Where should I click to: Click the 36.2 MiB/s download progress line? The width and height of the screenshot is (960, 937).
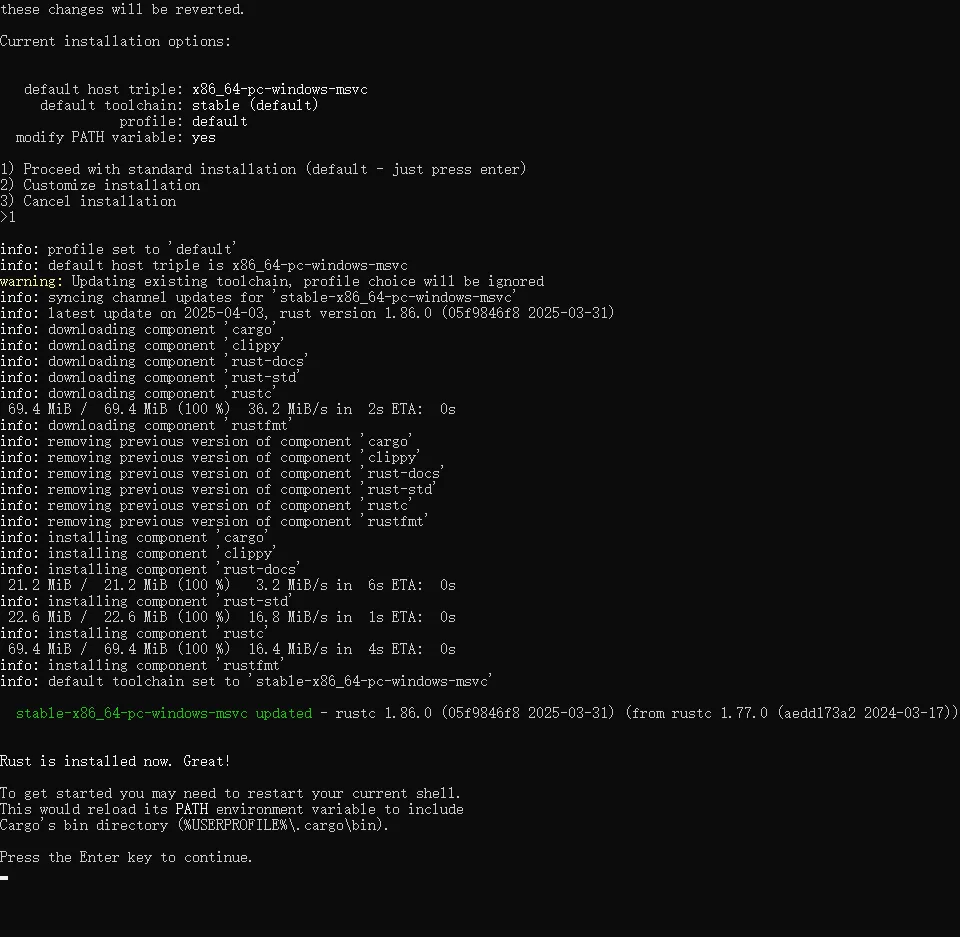coord(231,409)
